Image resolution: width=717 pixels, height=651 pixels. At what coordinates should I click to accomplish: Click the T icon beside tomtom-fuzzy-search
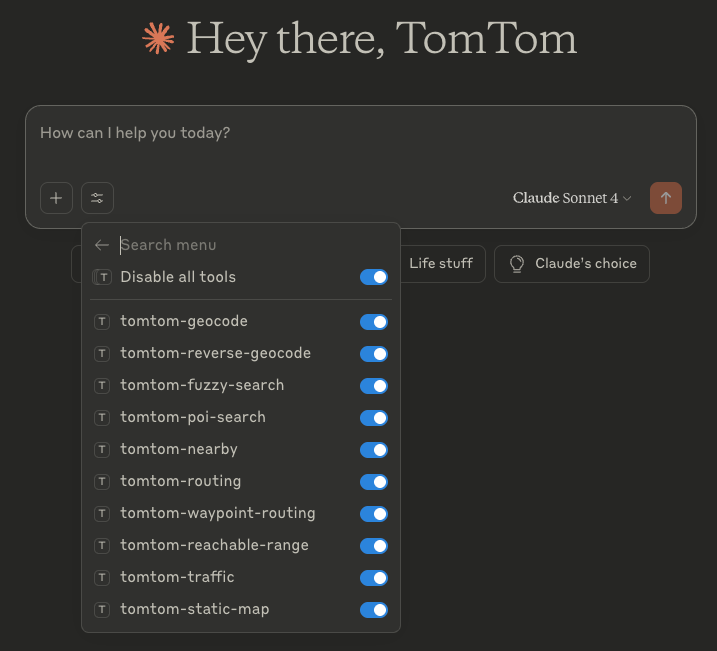(102, 385)
